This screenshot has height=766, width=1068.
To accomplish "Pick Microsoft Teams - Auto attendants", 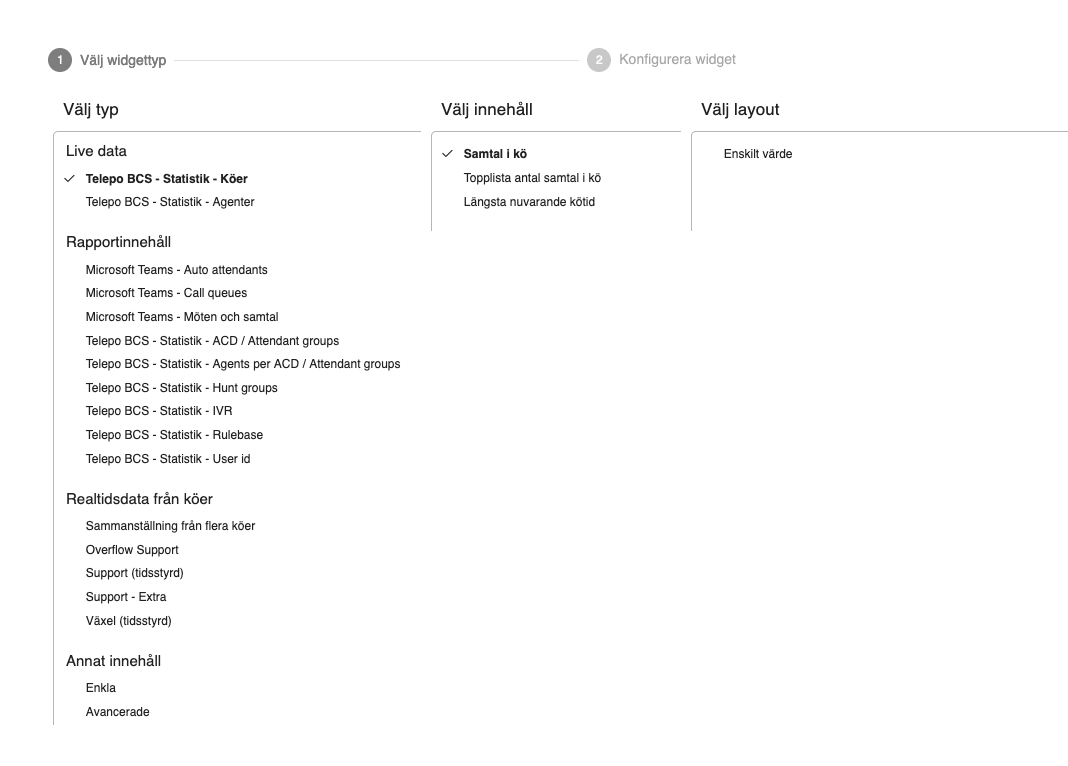I will (x=176, y=270).
